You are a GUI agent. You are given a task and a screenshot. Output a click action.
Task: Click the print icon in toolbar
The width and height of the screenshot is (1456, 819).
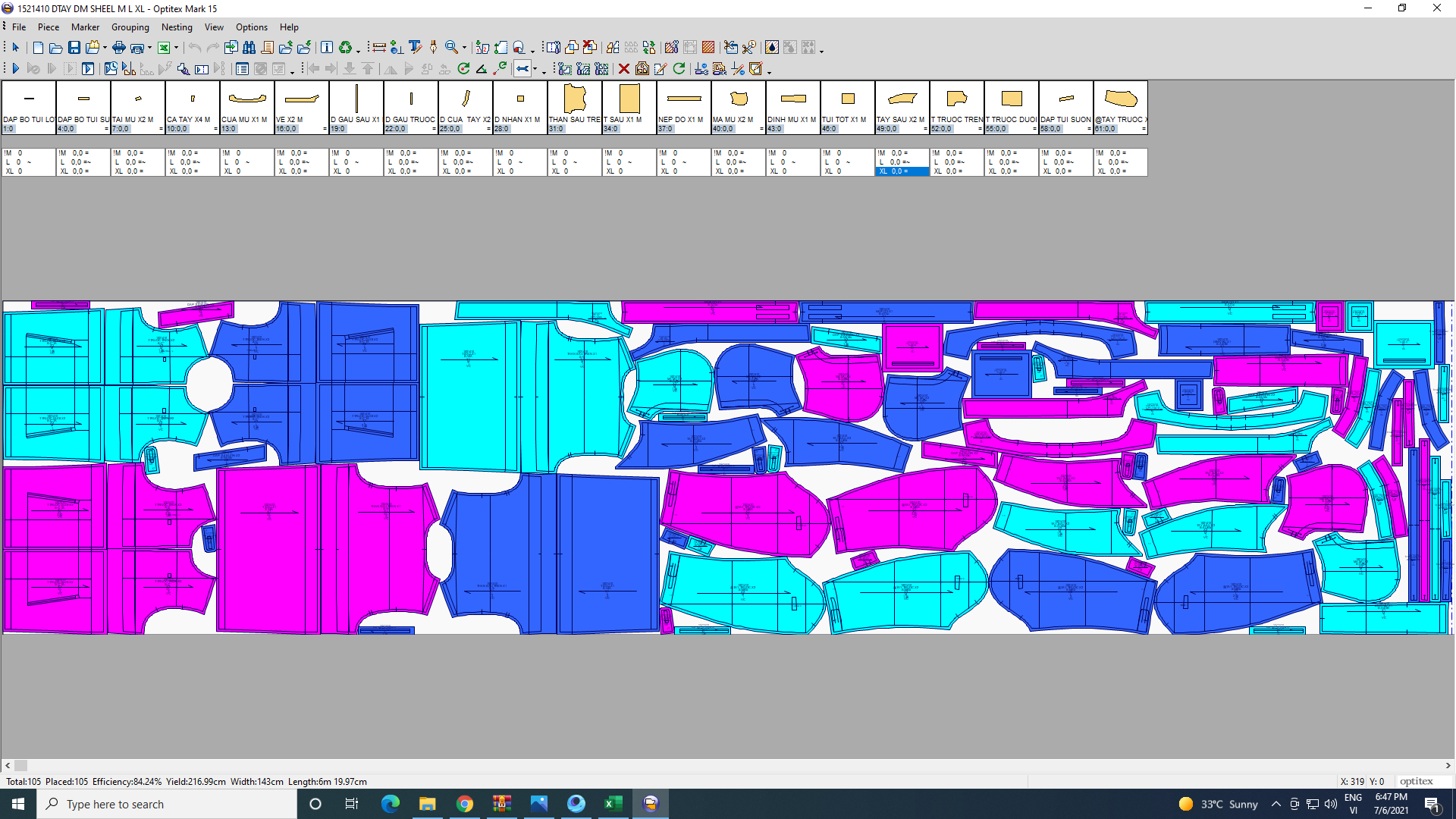click(119, 47)
